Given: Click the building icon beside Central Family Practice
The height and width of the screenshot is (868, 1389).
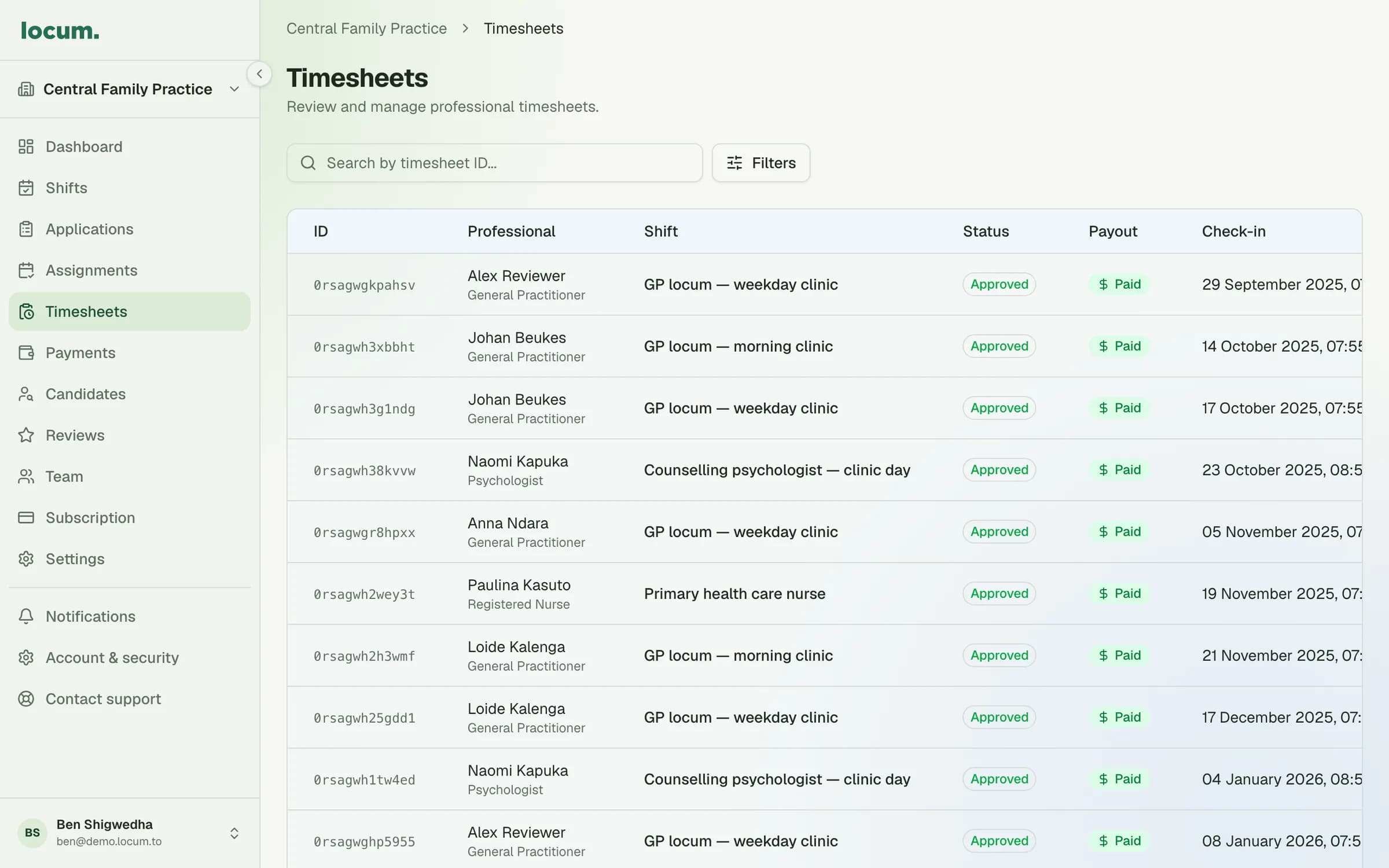Looking at the screenshot, I should coord(26,89).
